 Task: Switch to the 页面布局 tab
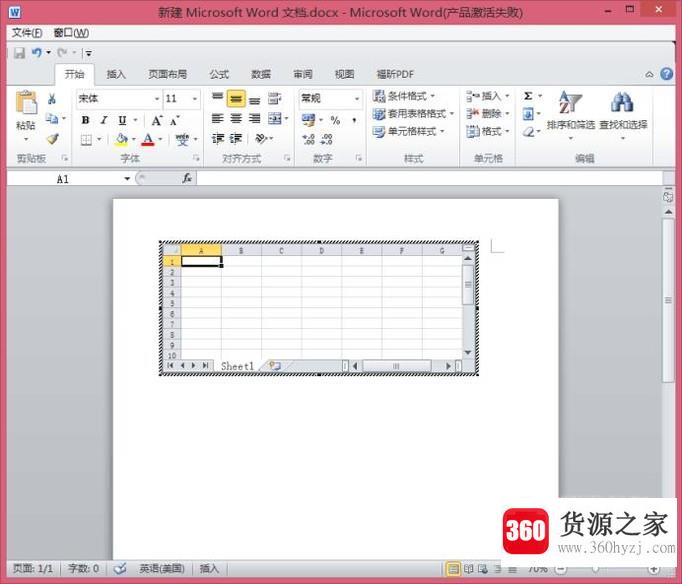[167, 74]
